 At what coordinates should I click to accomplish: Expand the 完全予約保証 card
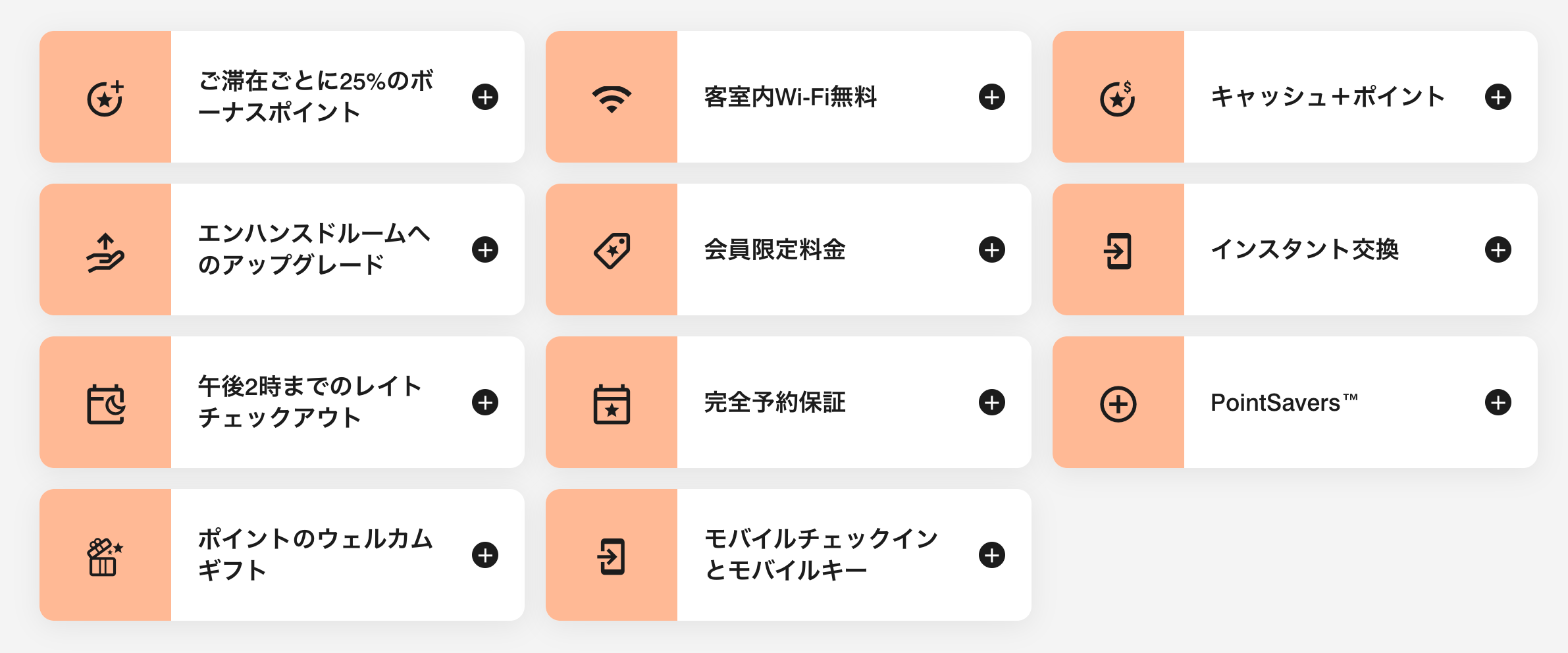click(x=991, y=402)
